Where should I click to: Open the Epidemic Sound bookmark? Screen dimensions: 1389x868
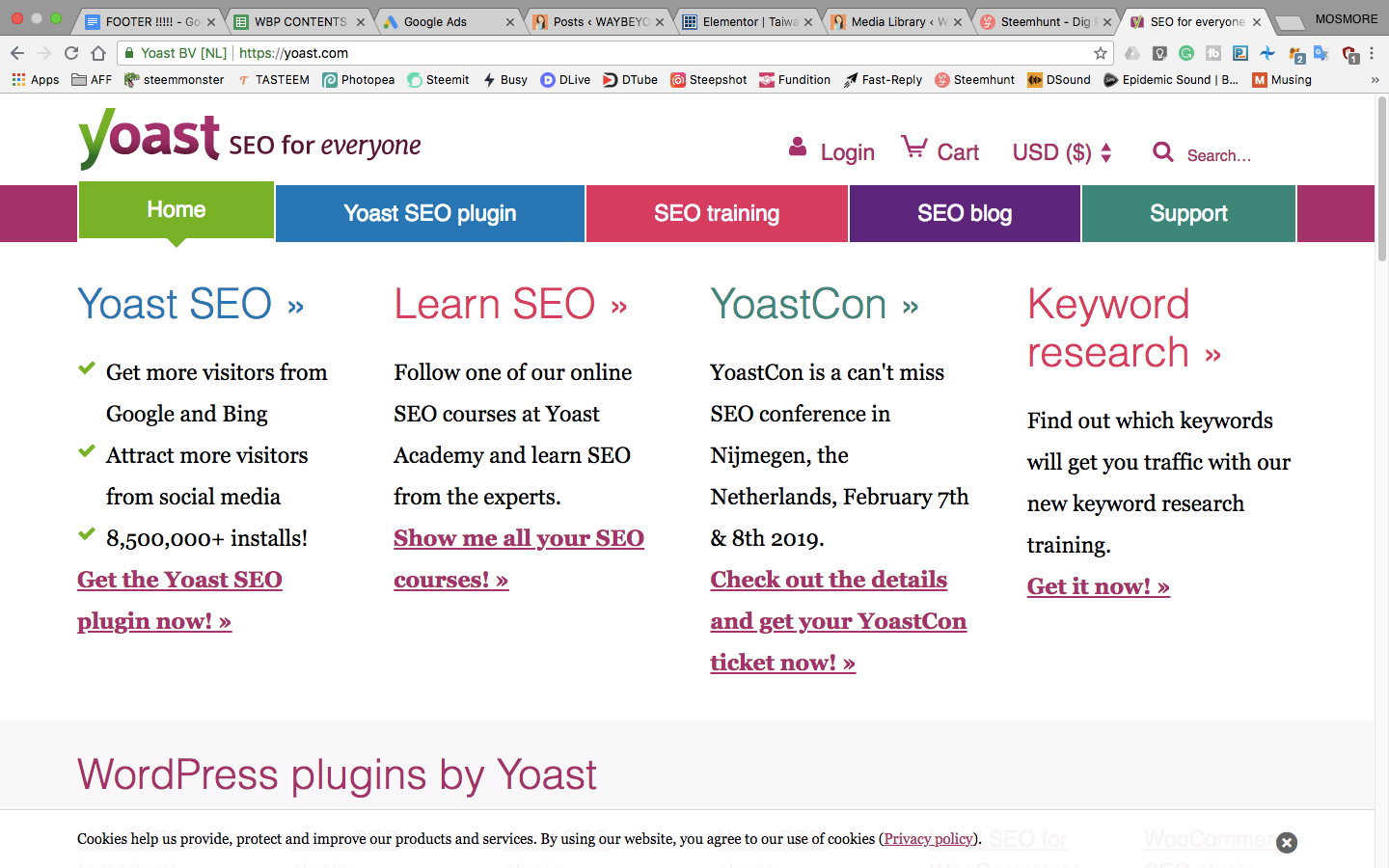(1171, 80)
